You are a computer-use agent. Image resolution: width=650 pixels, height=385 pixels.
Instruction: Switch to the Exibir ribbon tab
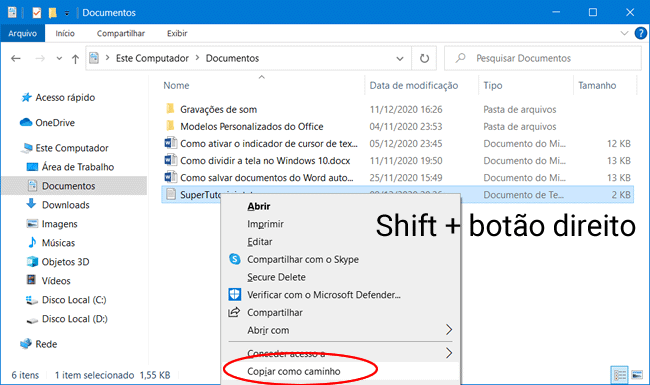click(177, 33)
